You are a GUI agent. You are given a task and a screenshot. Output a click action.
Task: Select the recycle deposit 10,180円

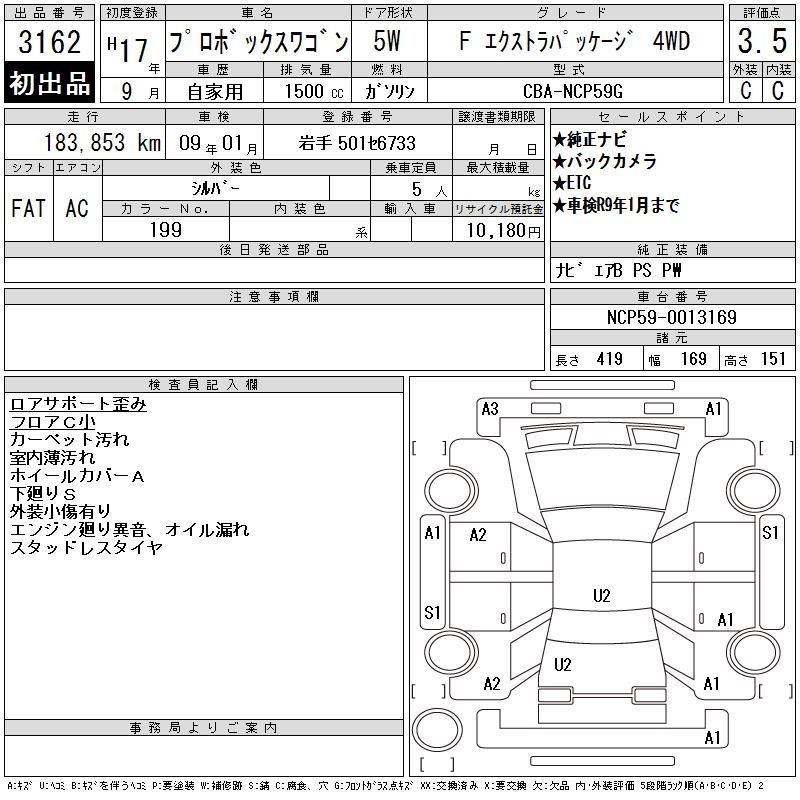(504, 231)
